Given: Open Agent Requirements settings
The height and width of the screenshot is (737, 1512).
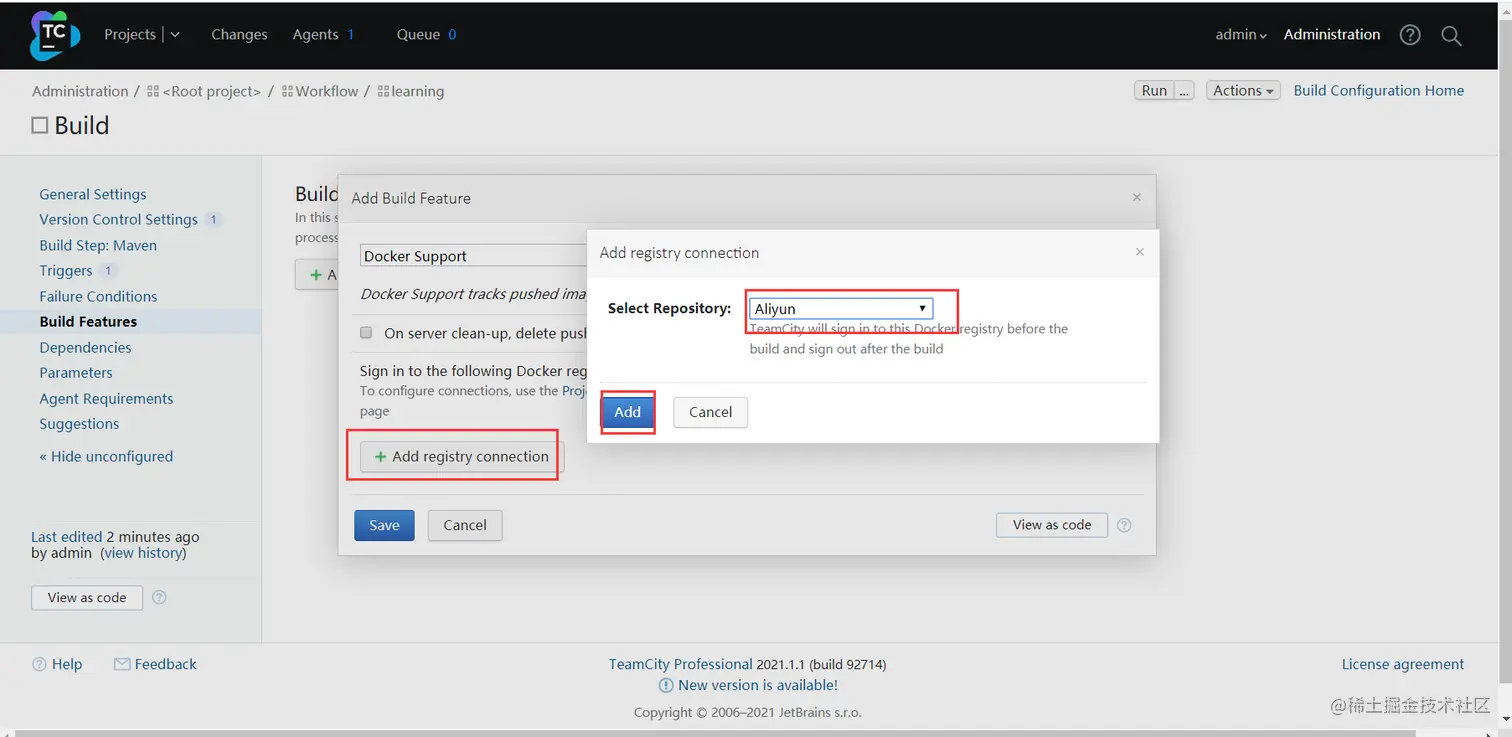Looking at the screenshot, I should click(106, 398).
